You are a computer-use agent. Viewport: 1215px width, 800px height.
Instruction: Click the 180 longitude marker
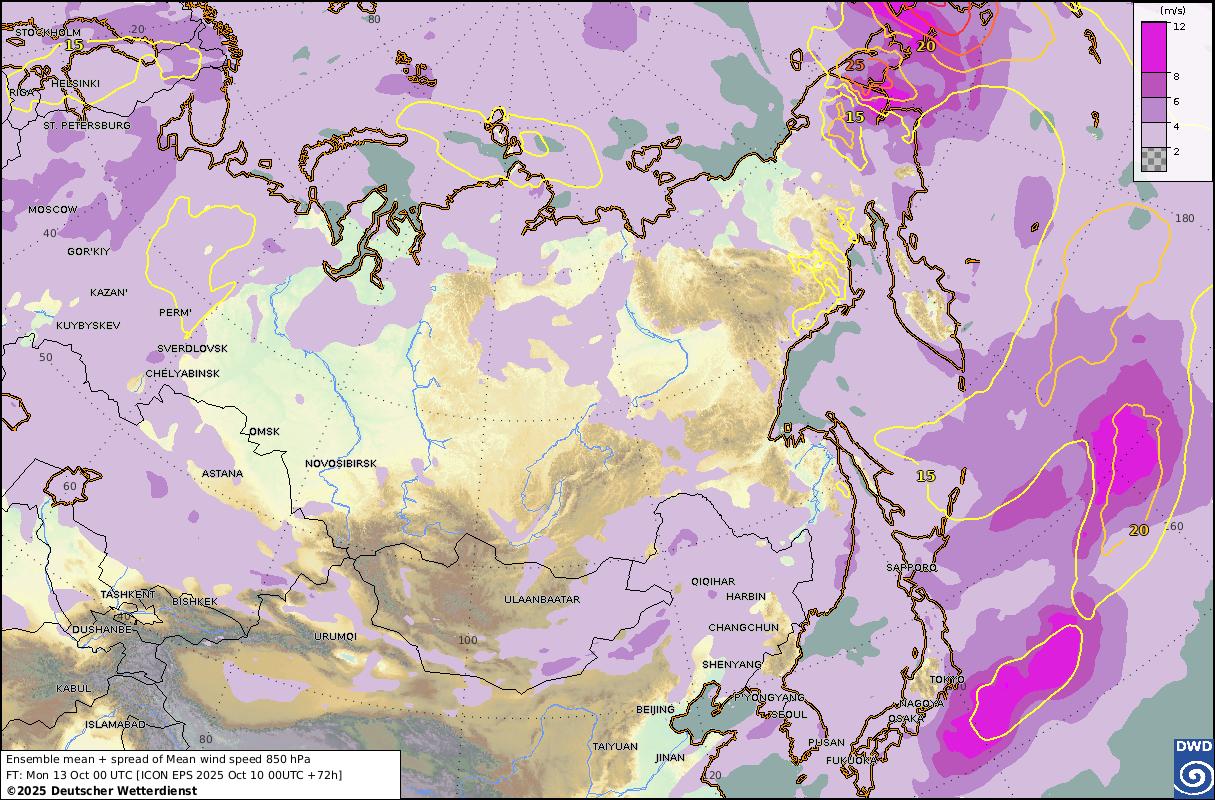click(1185, 219)
